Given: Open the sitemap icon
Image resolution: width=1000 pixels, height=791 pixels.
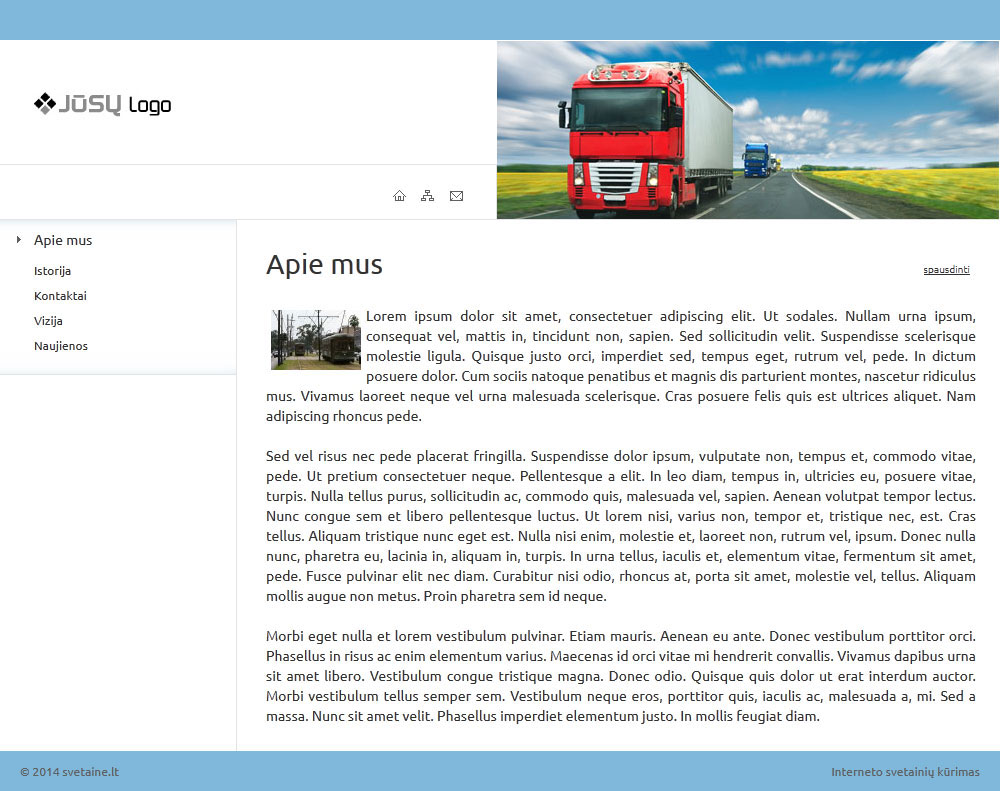Looking at the screenshot, I should [427, 196].
